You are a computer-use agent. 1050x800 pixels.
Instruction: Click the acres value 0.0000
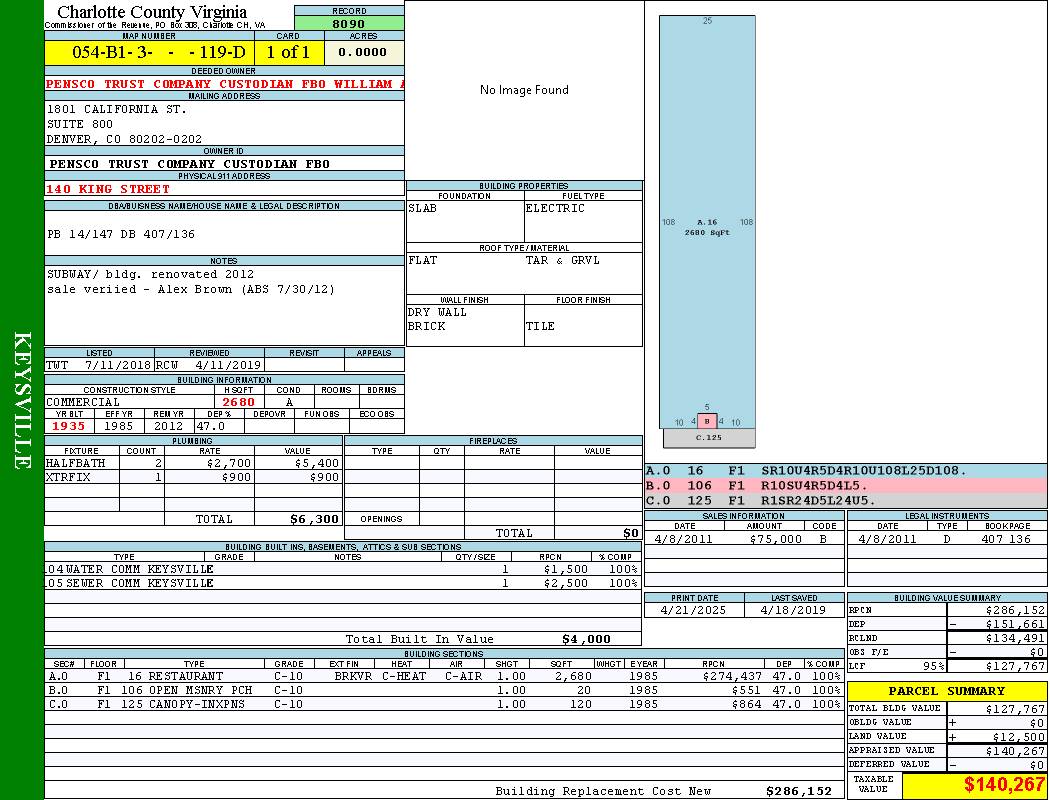click(x=363, y=52)
